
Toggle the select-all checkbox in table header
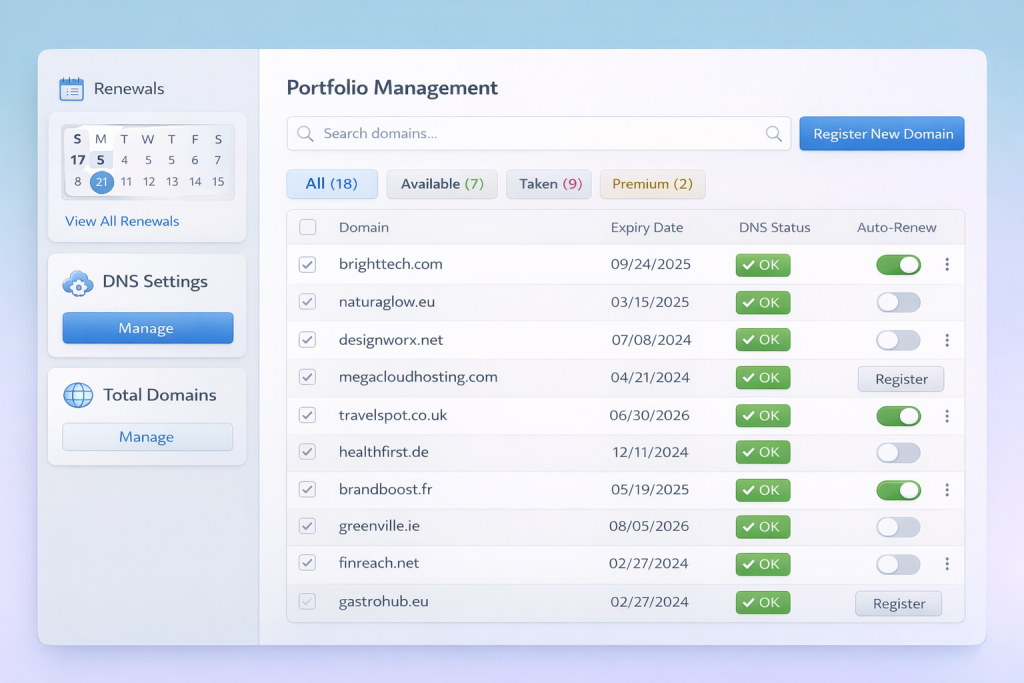[308, 227]
